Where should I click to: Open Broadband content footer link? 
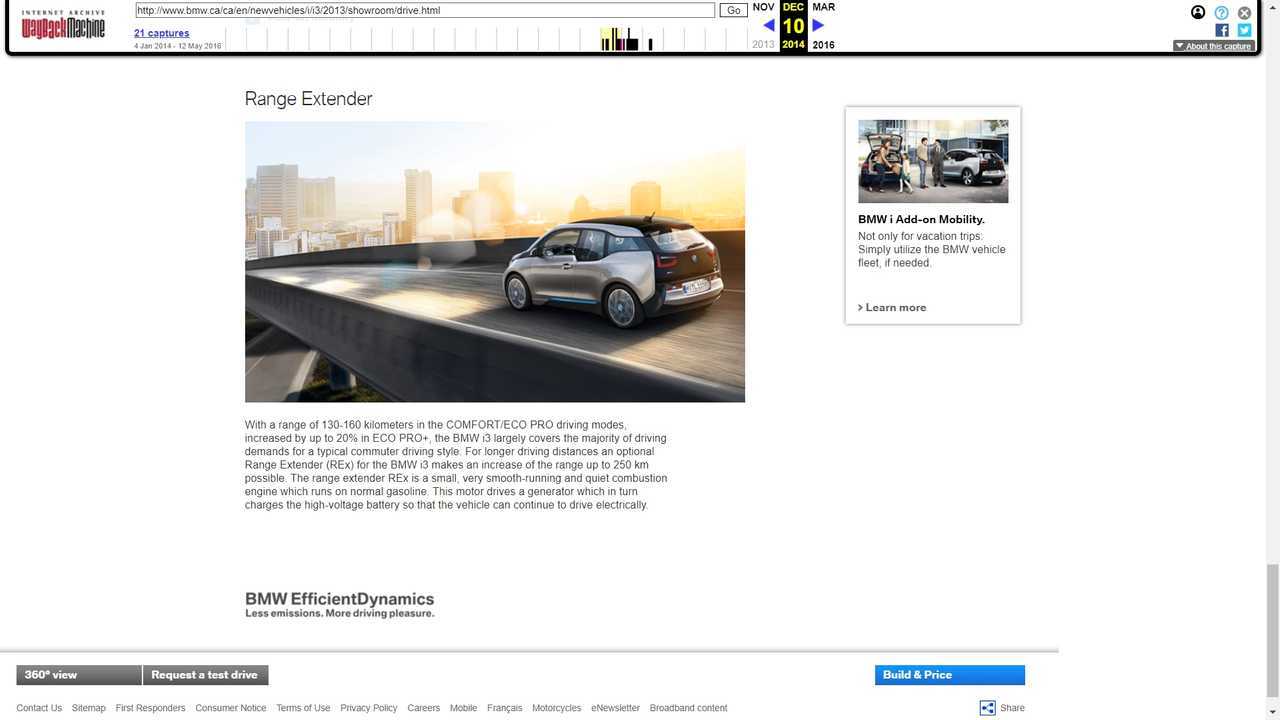[x=688, y=708]
